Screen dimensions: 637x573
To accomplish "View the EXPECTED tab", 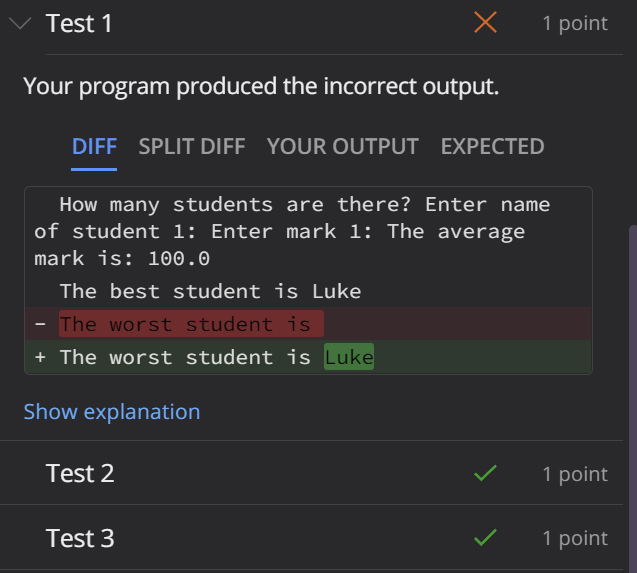I will click(x=492, y=147).
